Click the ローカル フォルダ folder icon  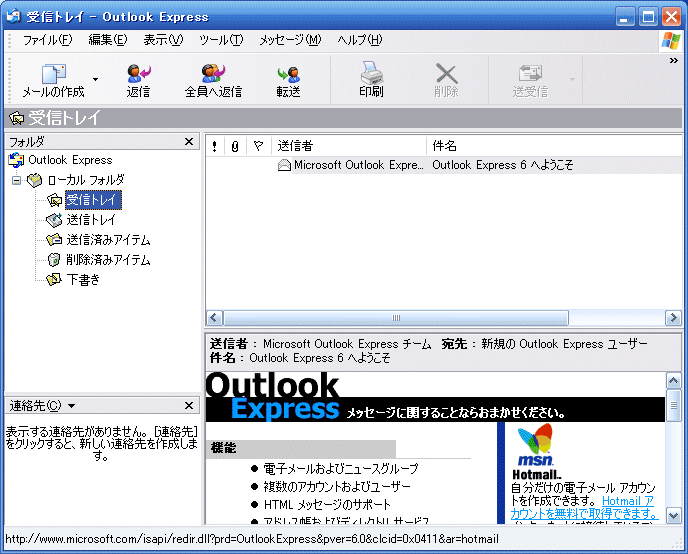35,180
